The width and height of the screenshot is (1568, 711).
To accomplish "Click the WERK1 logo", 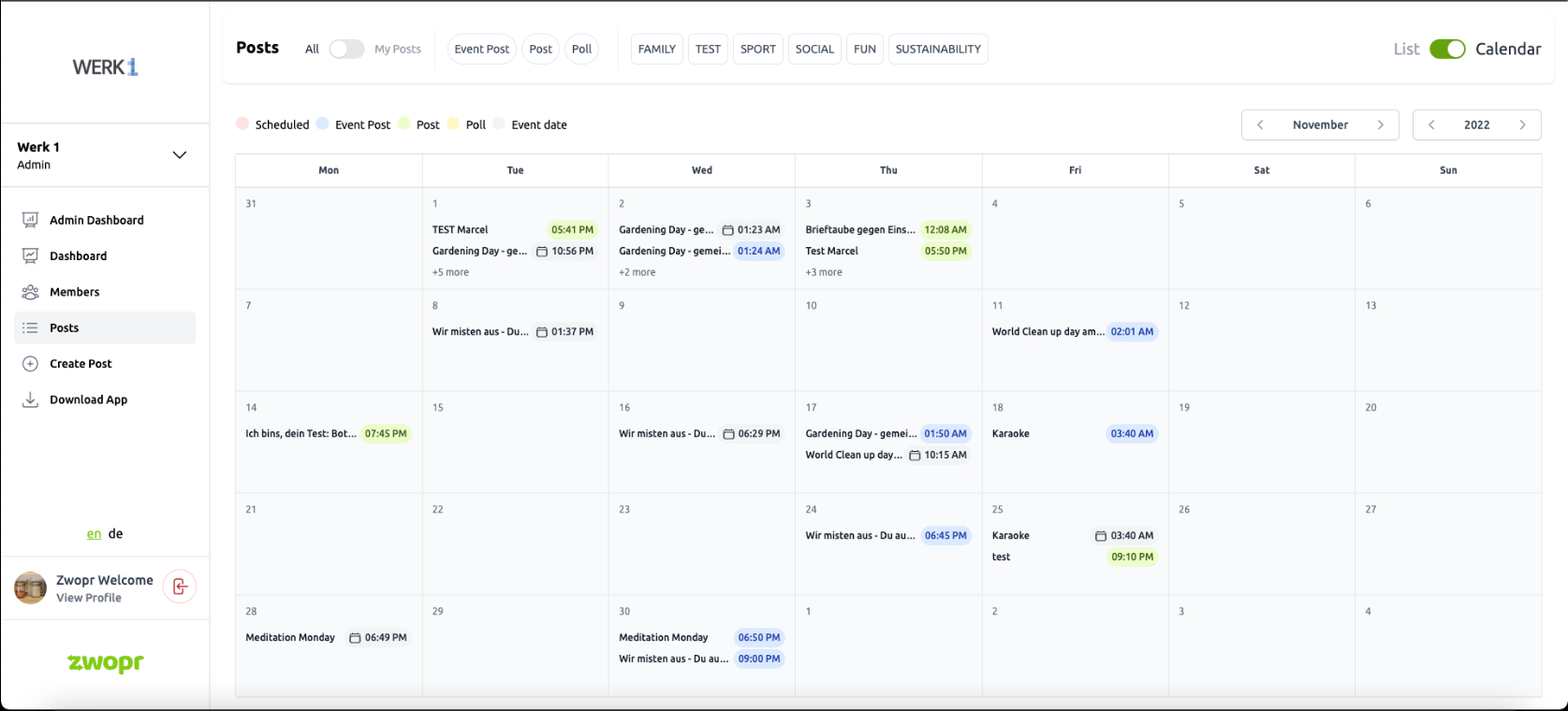I will tap(105, 66).
